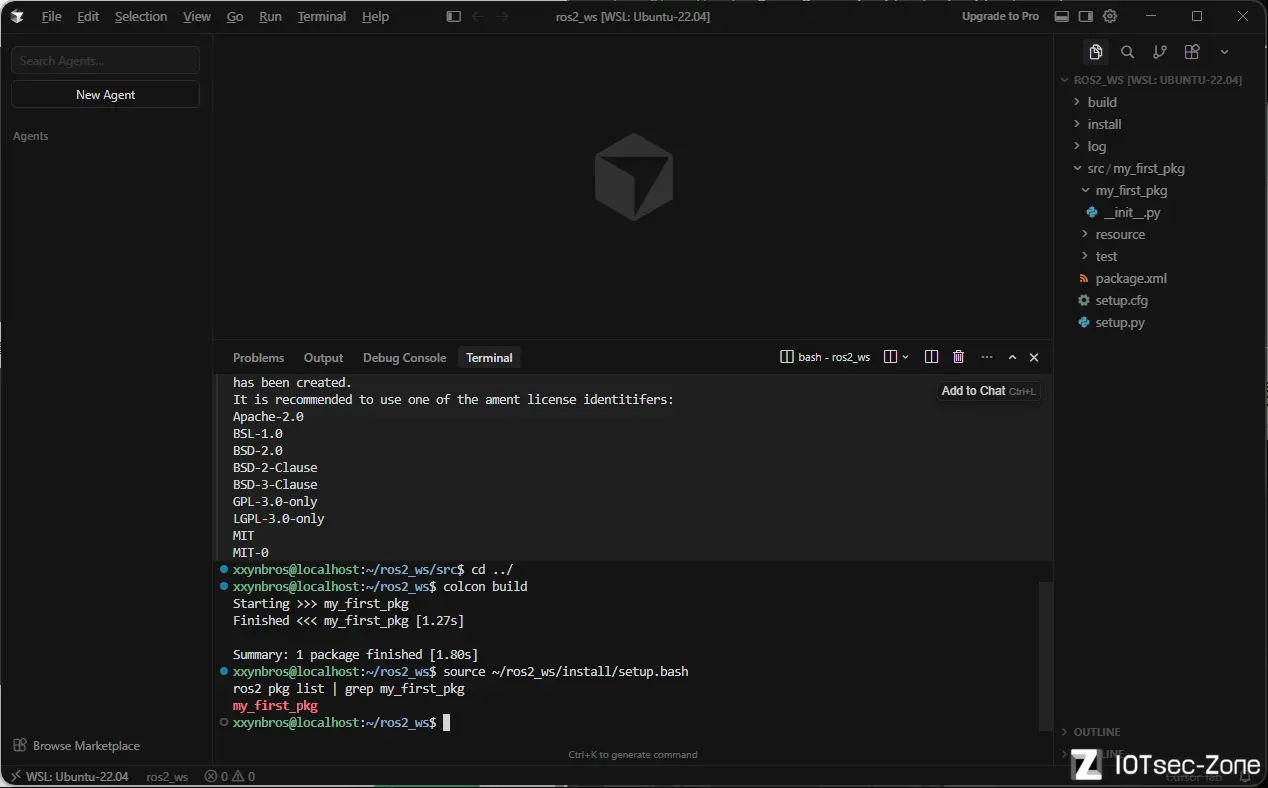
Task: Open the settings gear in title bar
Action: pyautogui.click(x=1110, y=16)
